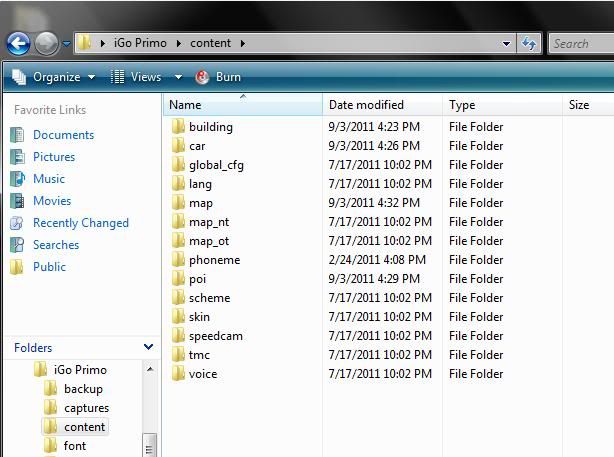Collapse the Folders pane chevron
This screenshot has height=457, width=614.
148,347
